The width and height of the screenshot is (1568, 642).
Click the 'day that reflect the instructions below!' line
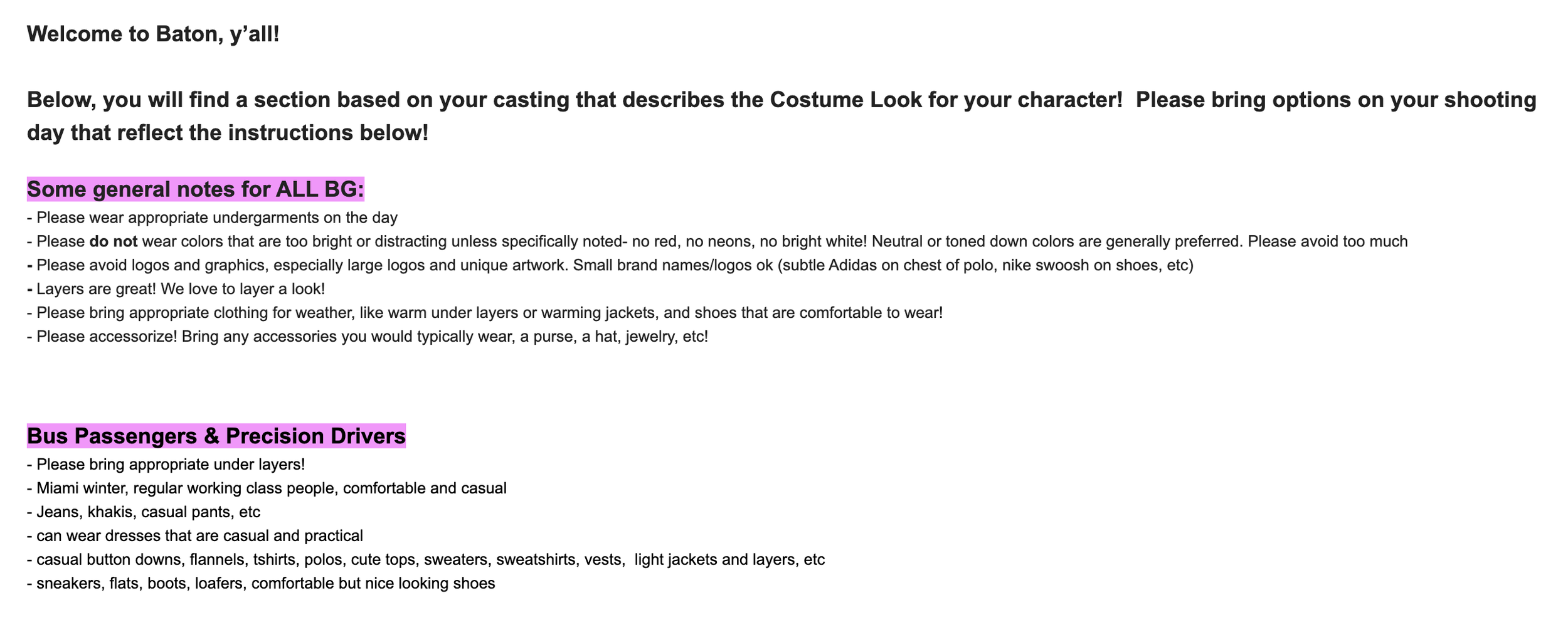point(228,133)
